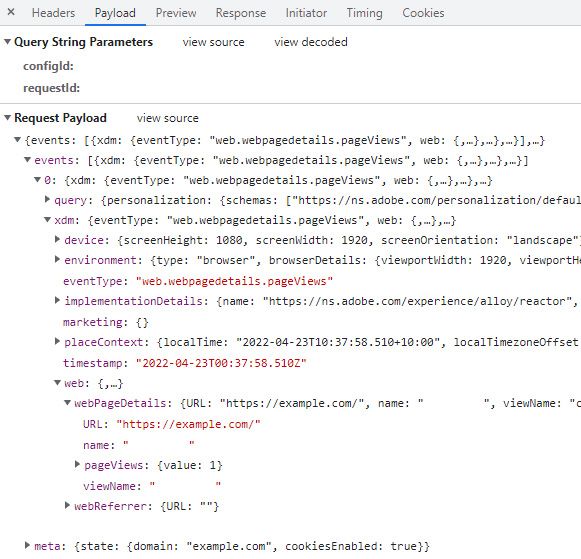Select the Payload tab
Viewport: 581px width, 559px height.
[x=115, y=13]
